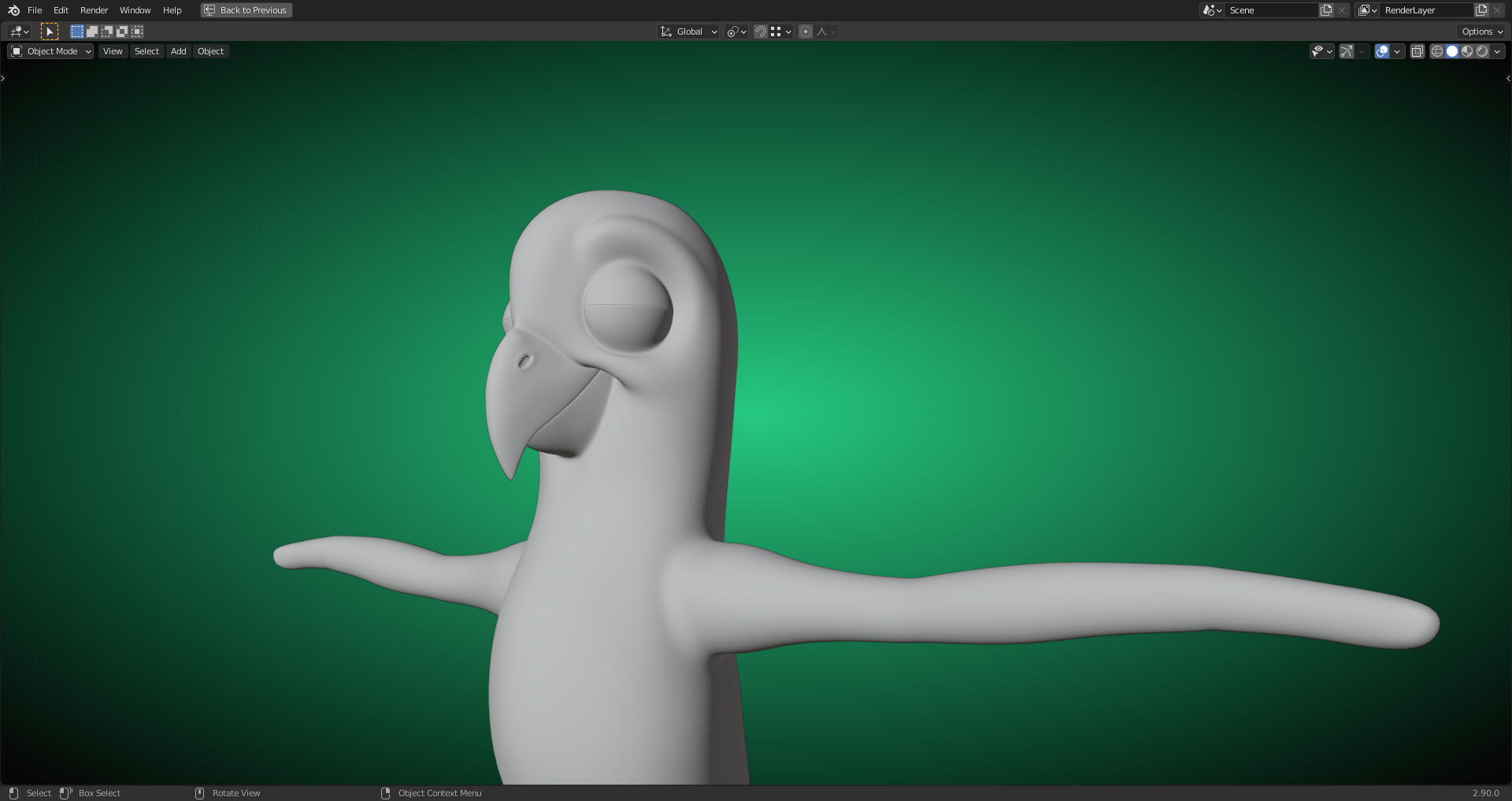Toggle viewport overlays on or off

coord(1382,51)
